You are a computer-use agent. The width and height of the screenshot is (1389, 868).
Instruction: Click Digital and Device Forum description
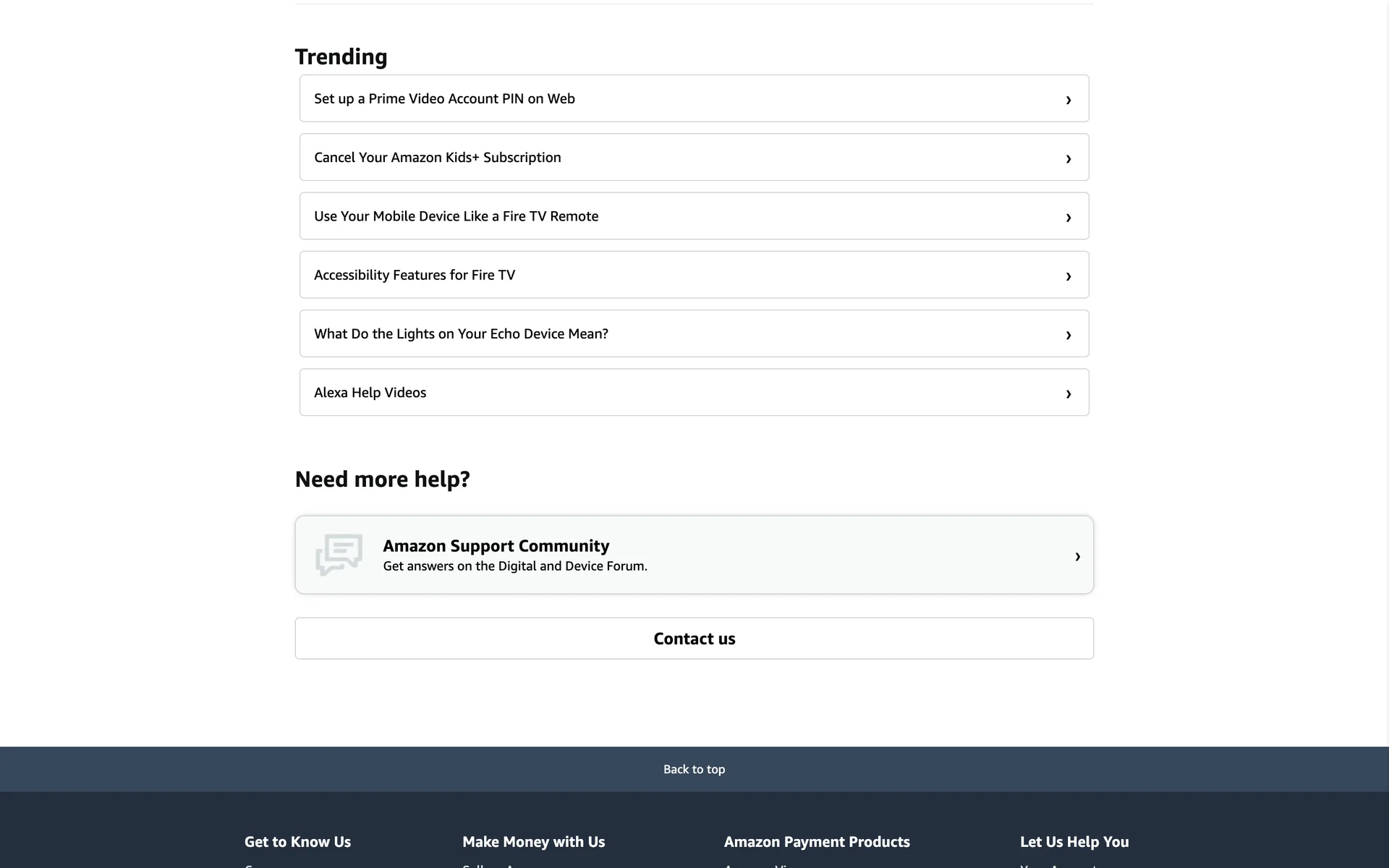514,566
